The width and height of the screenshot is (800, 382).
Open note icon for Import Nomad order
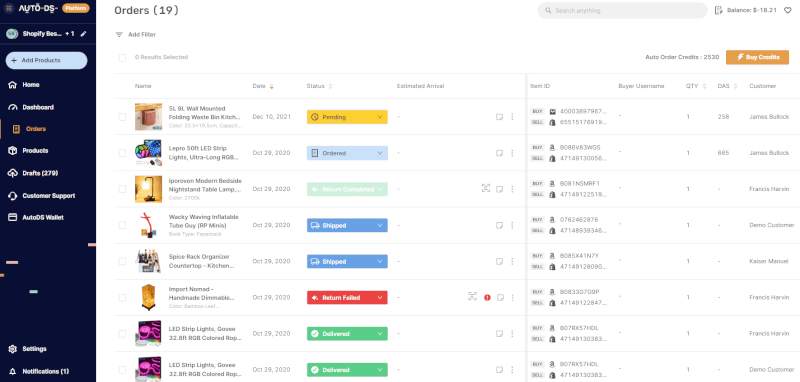coord(501,297)
